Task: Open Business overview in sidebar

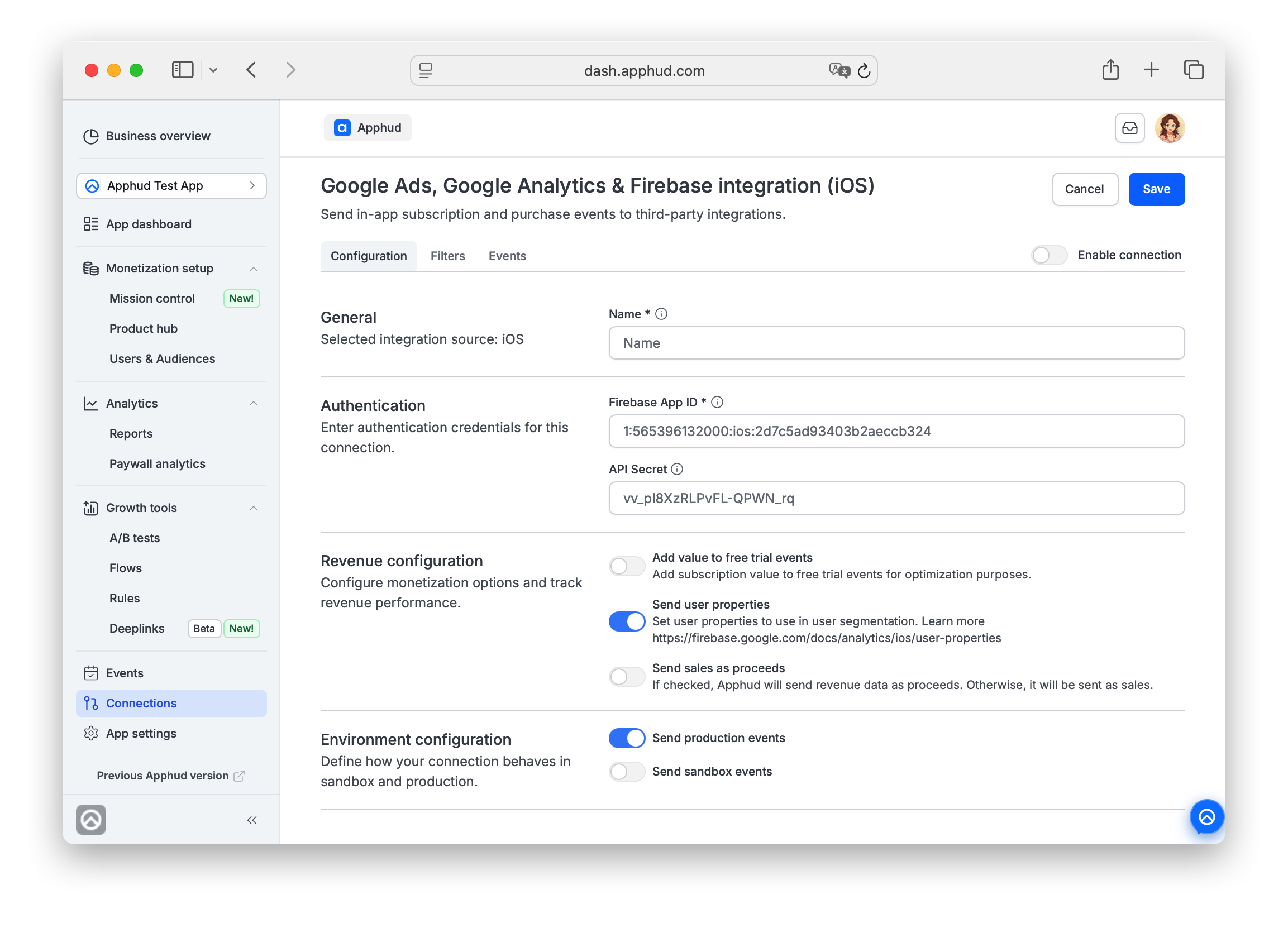Action: 158,136
